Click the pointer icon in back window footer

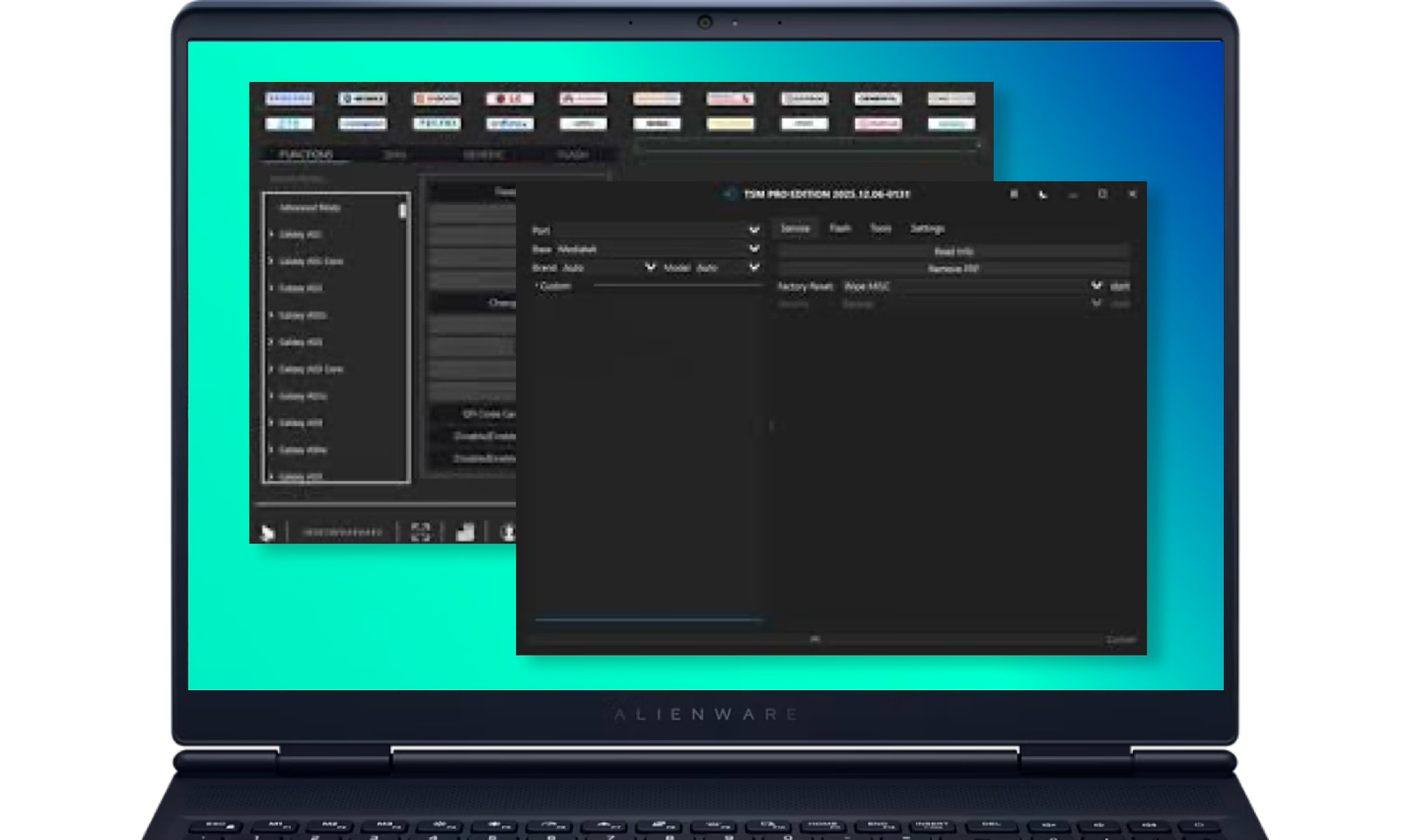(267, 532)
